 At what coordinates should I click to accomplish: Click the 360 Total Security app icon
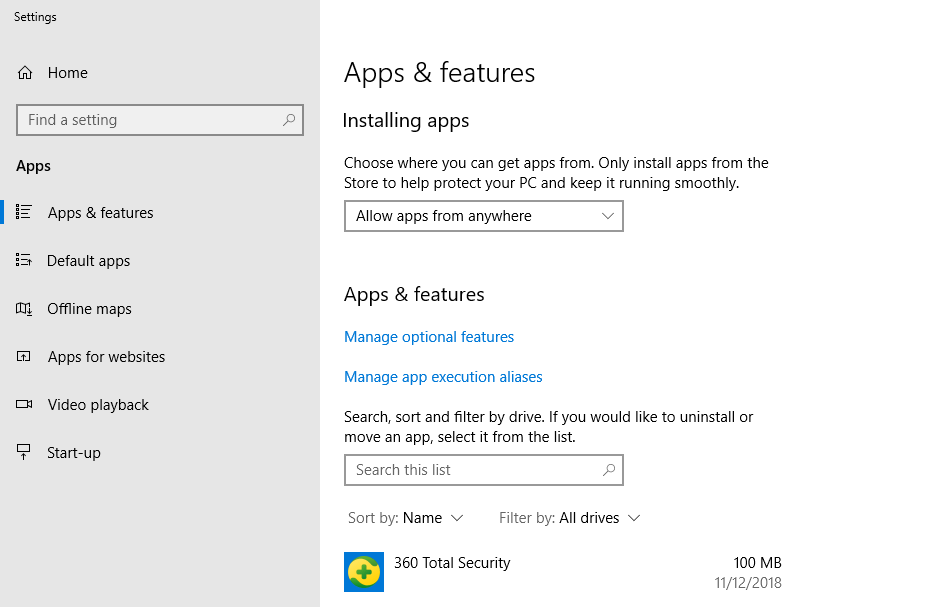click(x=364, y=572)
